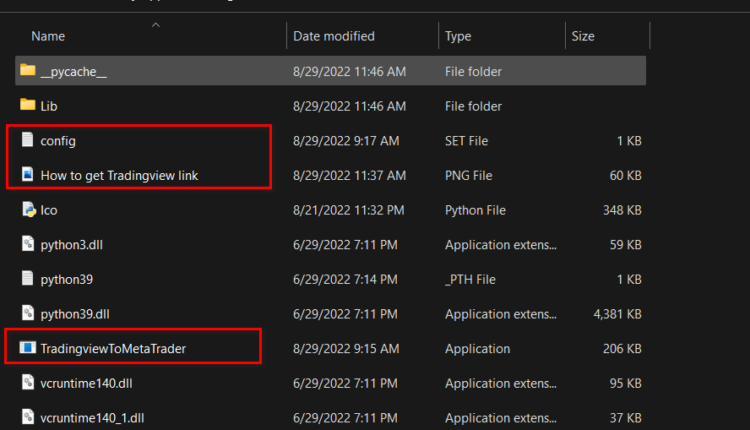Image resolution: width=750 pixels, height=430 pixels.
Task: Select the vcruntime140.dll file icon
Action: tap(28, 382)
